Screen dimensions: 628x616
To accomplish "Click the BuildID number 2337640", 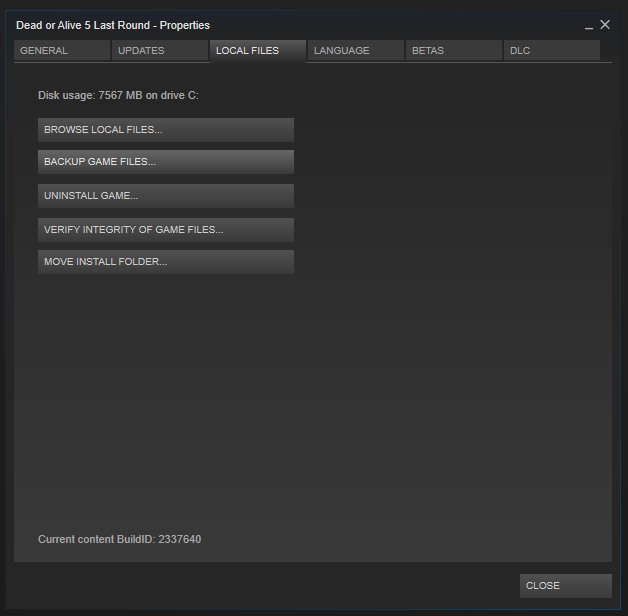I will tap(180, 540).
